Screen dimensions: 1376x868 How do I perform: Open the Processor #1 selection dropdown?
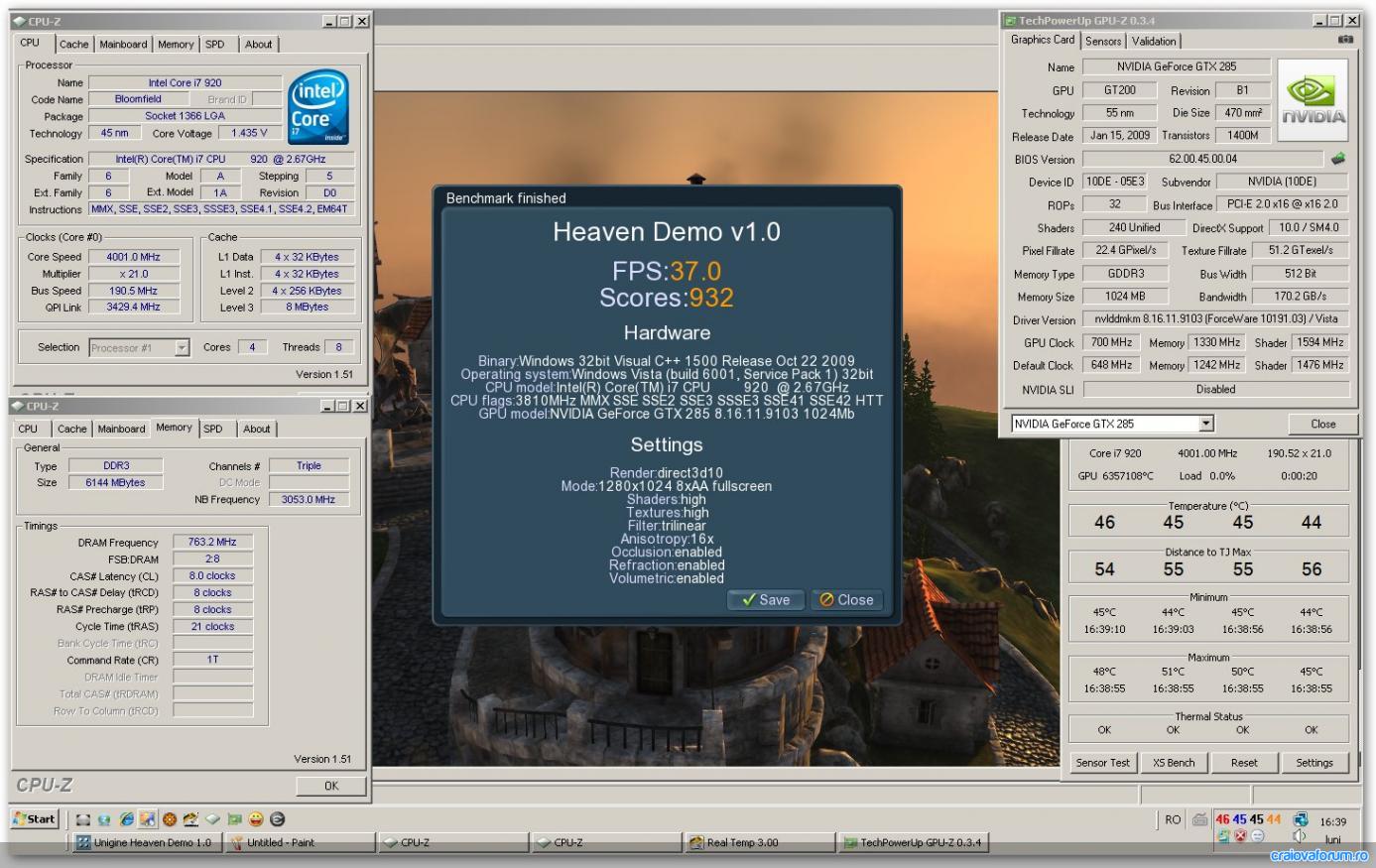(x=182, y=347)
